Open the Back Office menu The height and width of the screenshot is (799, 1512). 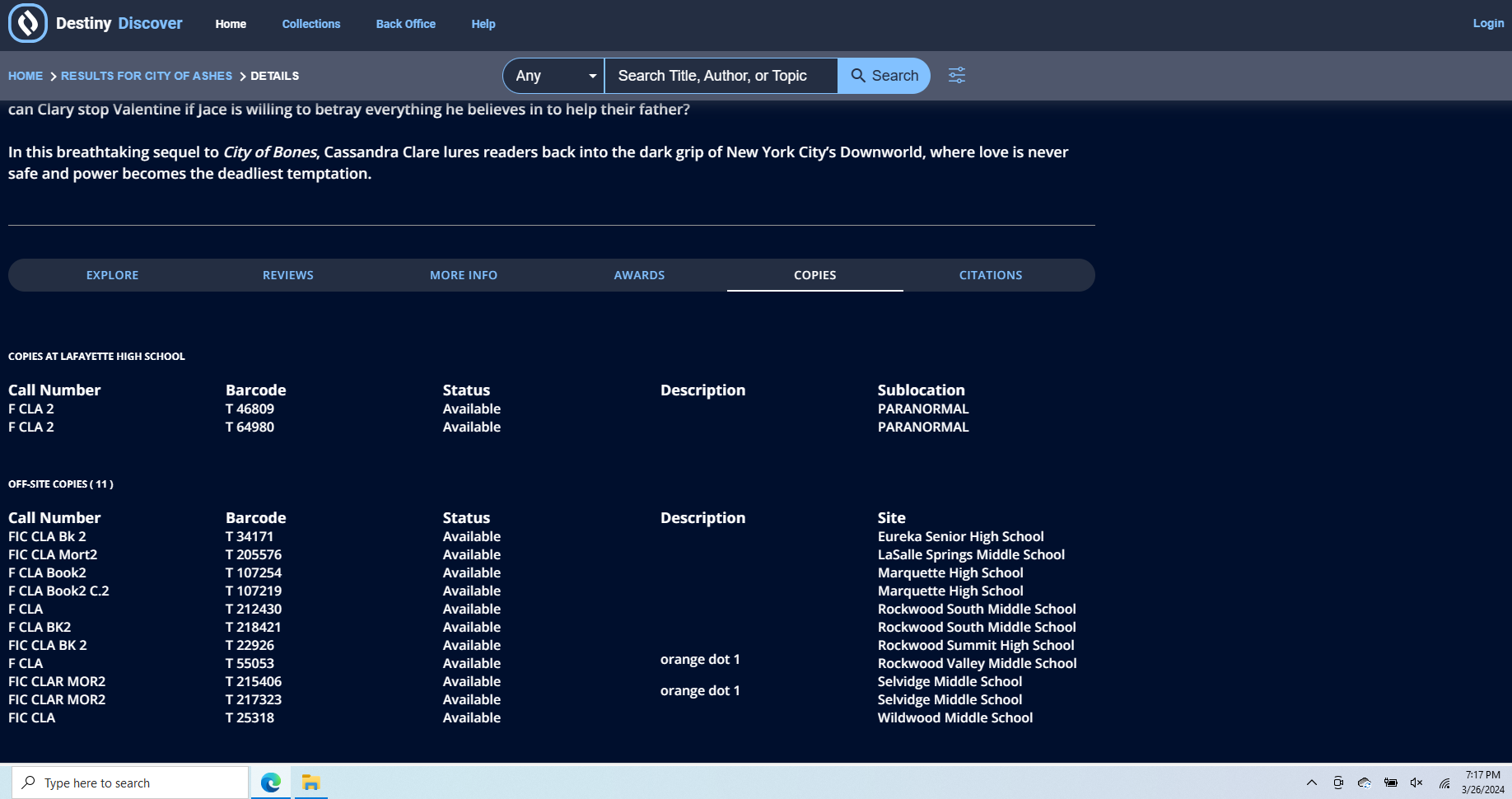pyautogui.click(x=406, y=24)
